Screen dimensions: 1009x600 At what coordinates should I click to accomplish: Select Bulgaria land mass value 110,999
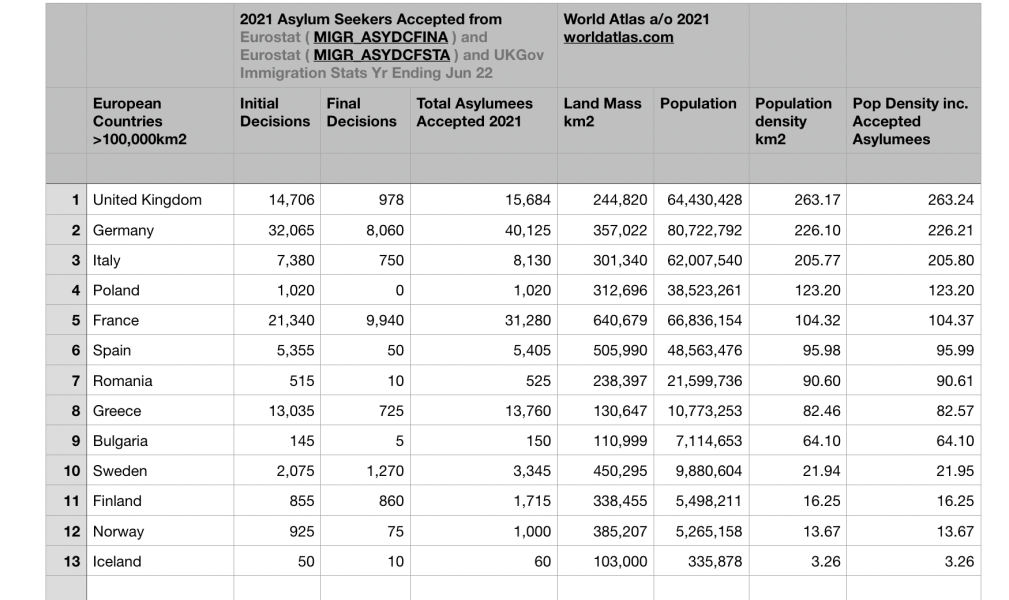606,441
